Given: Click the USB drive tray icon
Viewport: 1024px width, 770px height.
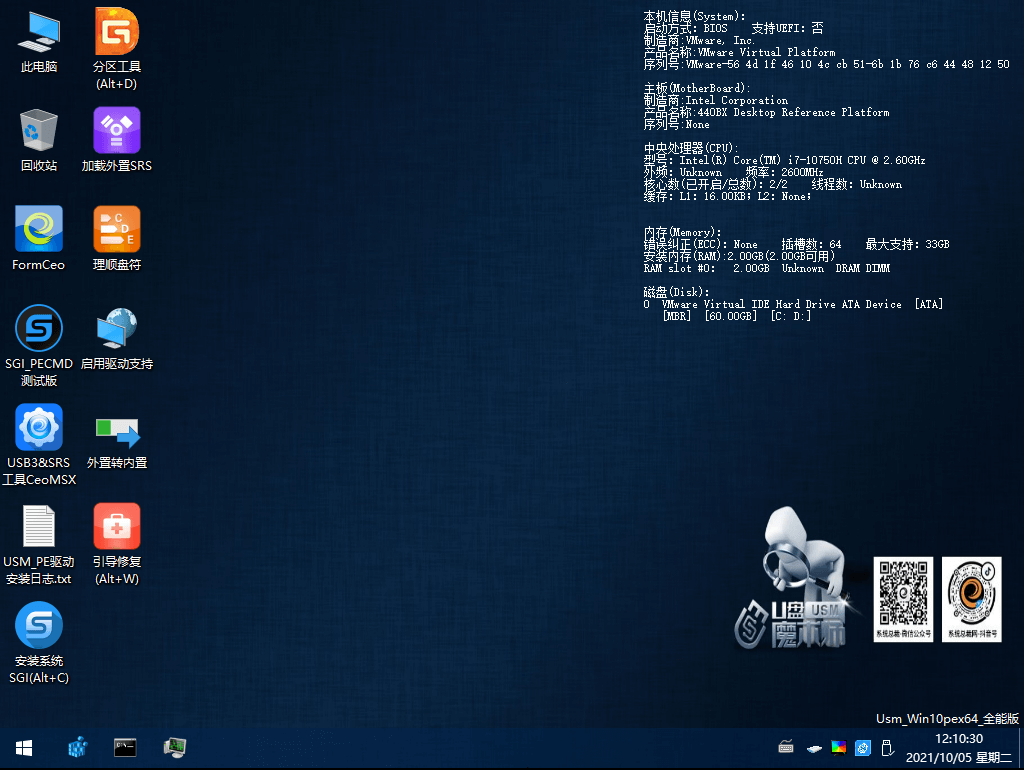Looking at the screenshot, I should coord(887,748).
